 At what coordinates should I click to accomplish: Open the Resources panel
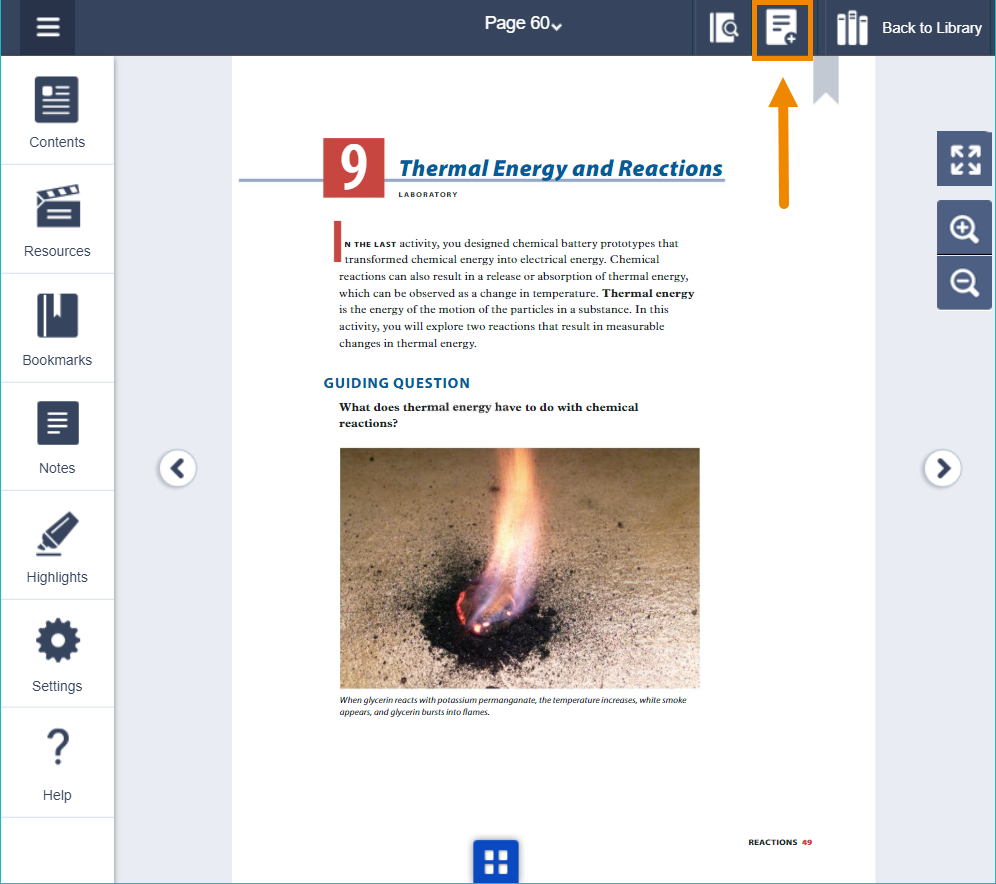[x=57, y=220]
